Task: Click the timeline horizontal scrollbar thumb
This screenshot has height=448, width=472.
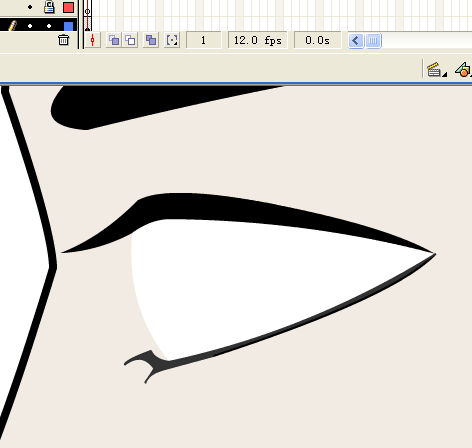Action: tap(373, 41)
